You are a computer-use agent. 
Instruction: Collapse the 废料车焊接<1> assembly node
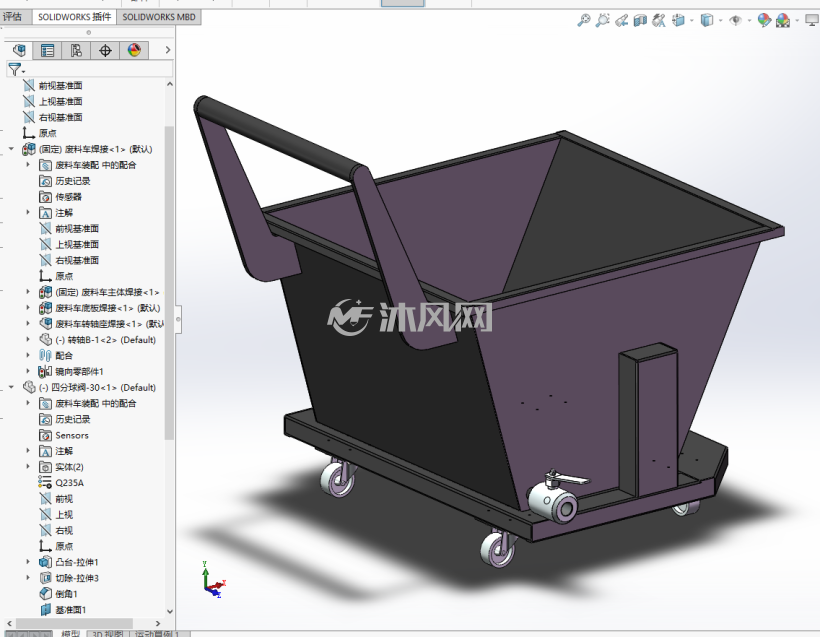point(11,149)
